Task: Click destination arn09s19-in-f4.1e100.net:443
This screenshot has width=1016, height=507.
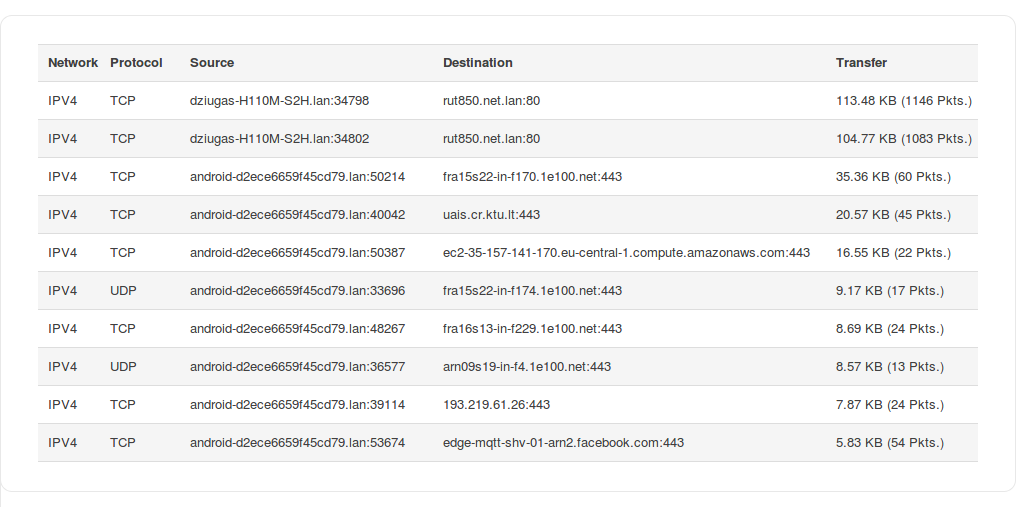Action: click(x=527, y=367)
